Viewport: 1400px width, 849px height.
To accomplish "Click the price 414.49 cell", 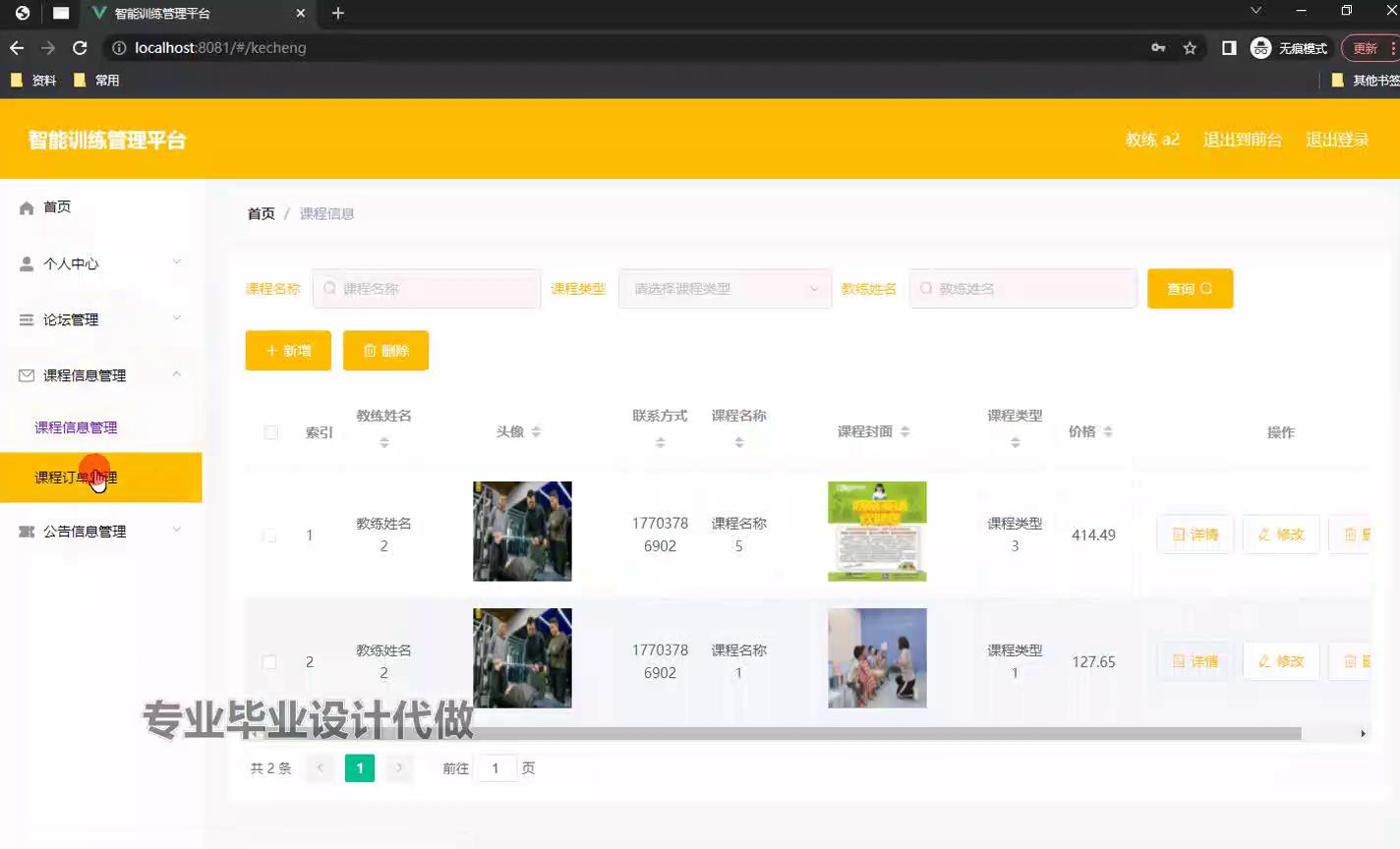I will point(1093,536).
